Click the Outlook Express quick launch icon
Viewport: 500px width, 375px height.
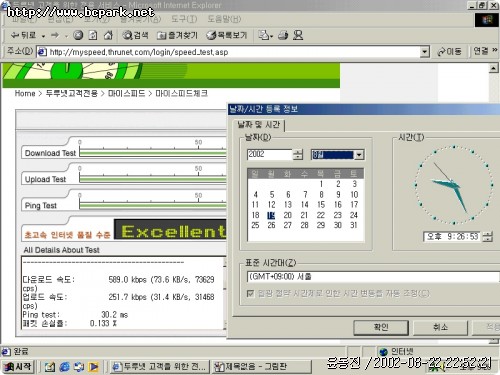[x=79, y=367]
